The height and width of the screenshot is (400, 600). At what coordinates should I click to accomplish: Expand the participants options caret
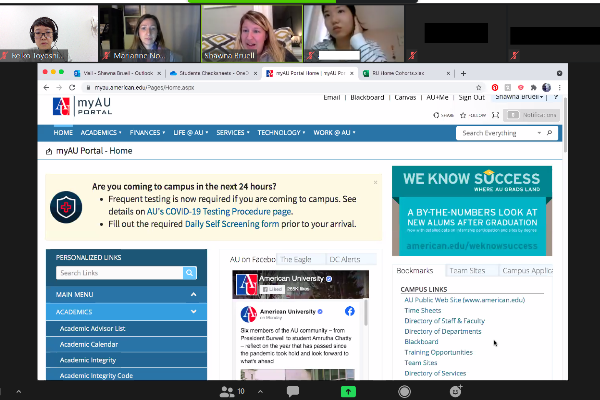260,391
